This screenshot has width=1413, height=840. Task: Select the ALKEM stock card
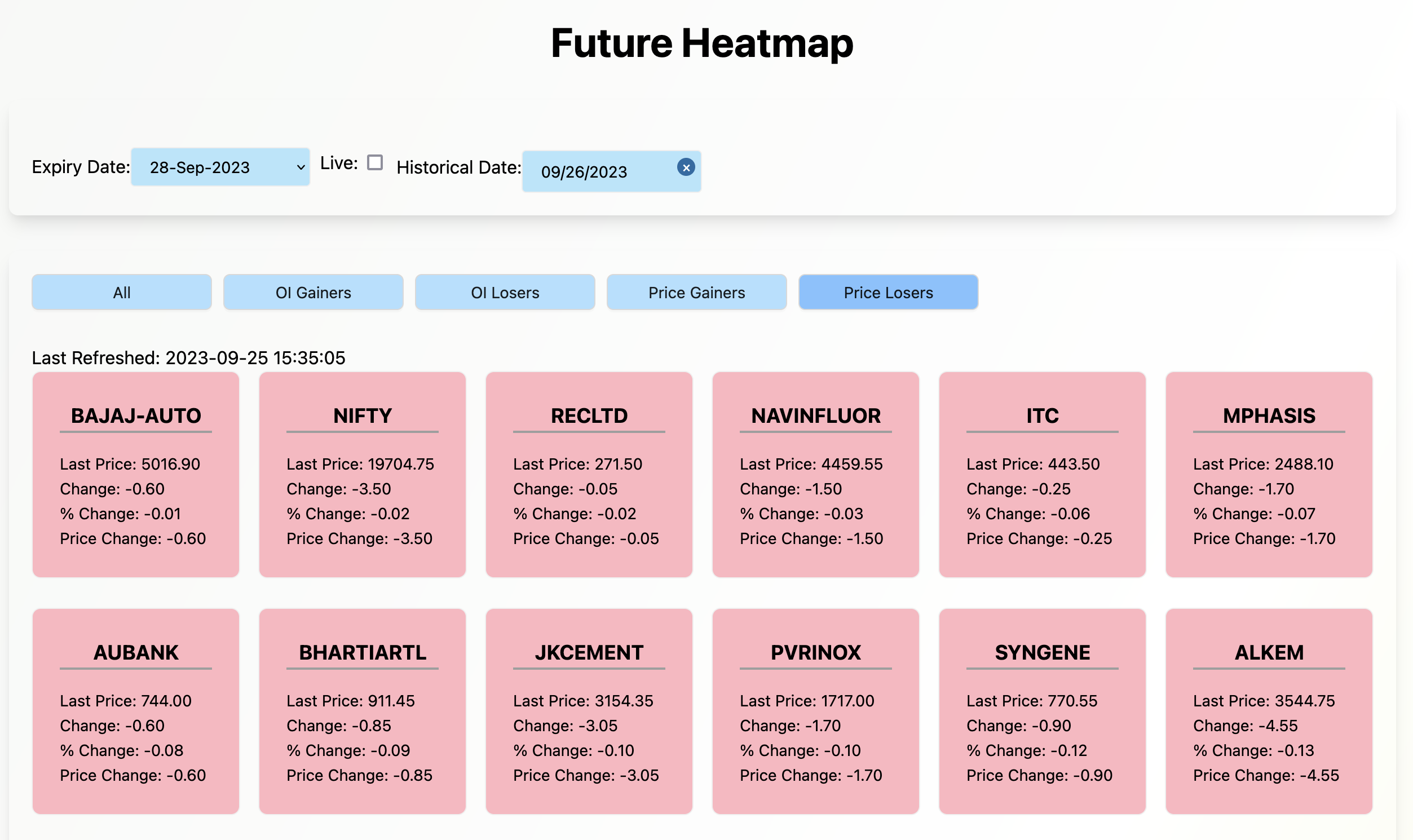(1269, 712)
